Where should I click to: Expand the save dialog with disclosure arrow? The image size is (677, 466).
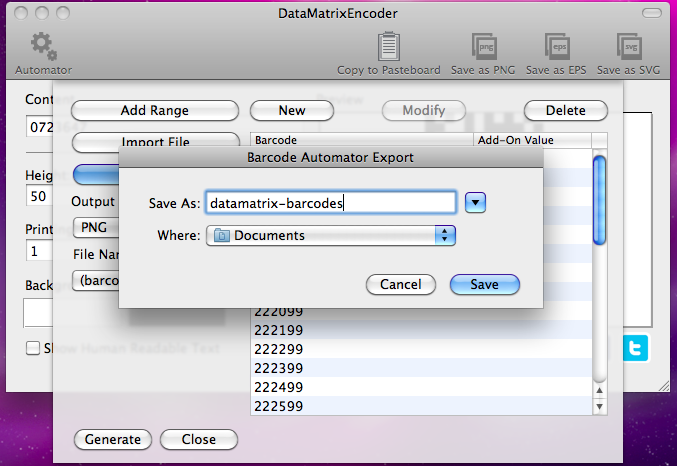click(475, 203)
